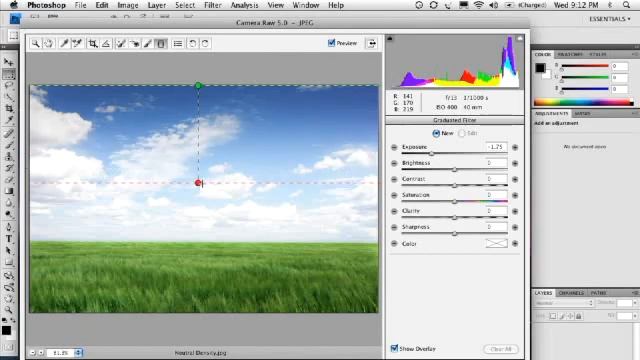Select the Spot Removal tool
This screenshot has height=360, width=640.
121,43
